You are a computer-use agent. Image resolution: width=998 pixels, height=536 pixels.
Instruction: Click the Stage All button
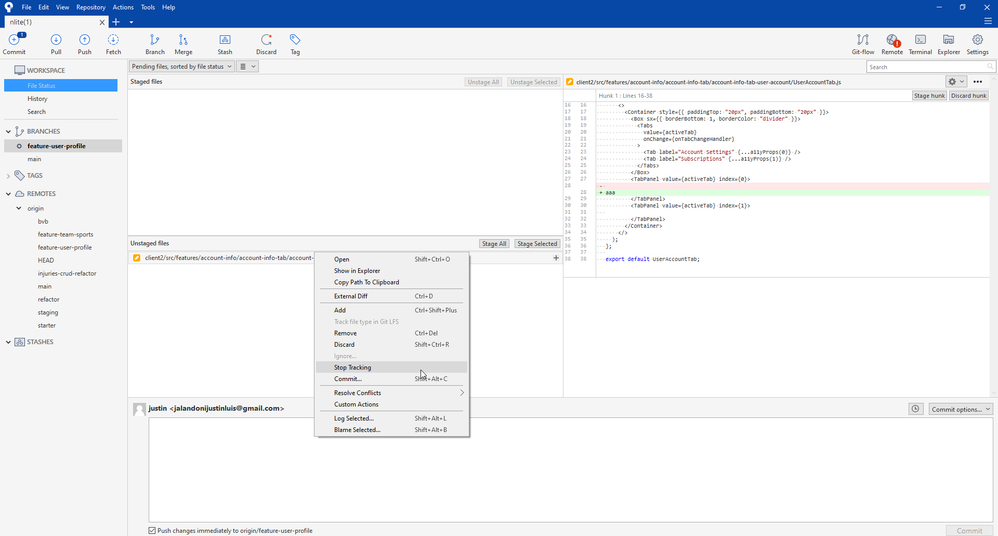pos(494,244)
